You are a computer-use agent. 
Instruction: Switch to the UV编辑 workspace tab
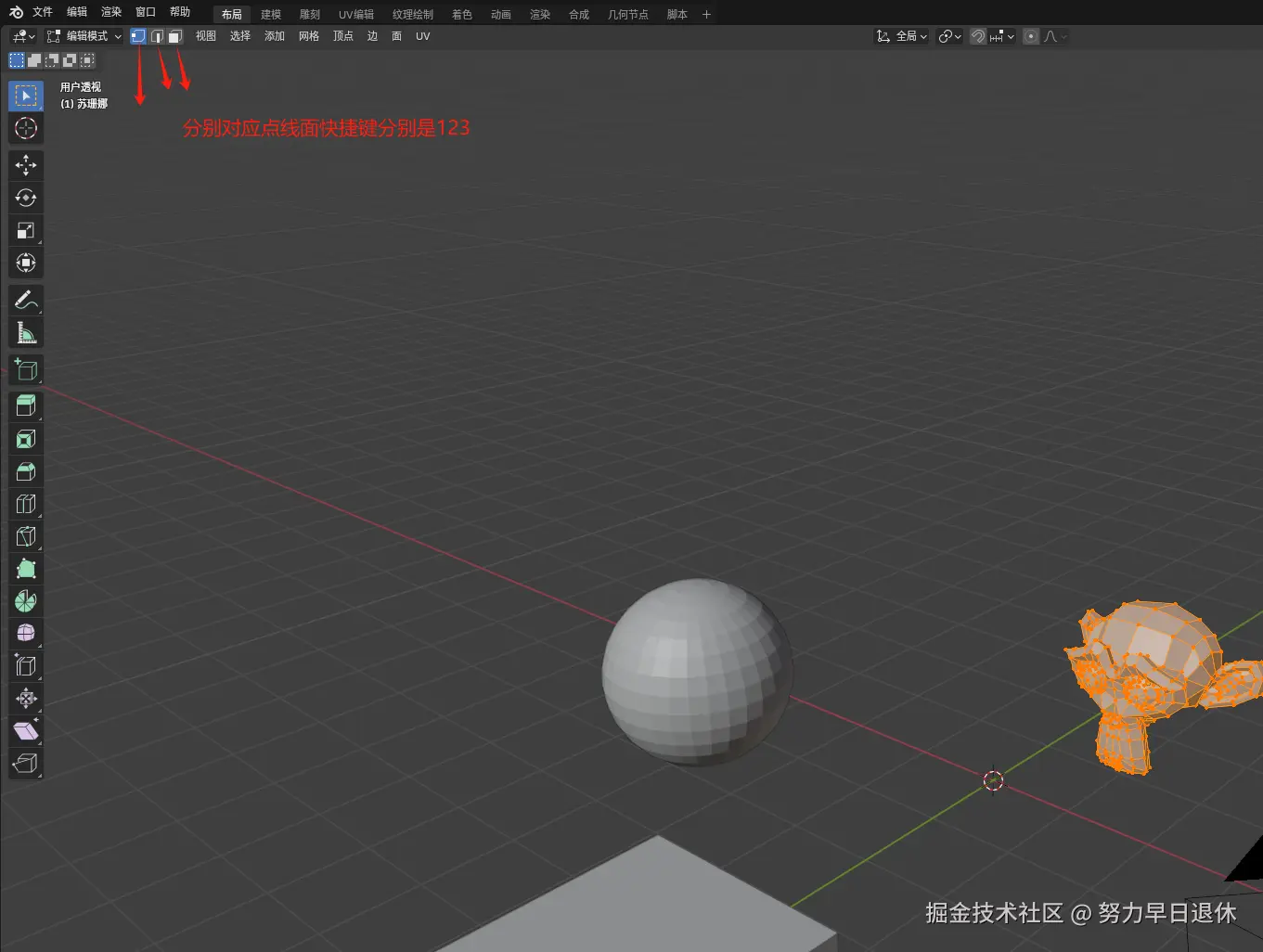click(x=356, y=14)
